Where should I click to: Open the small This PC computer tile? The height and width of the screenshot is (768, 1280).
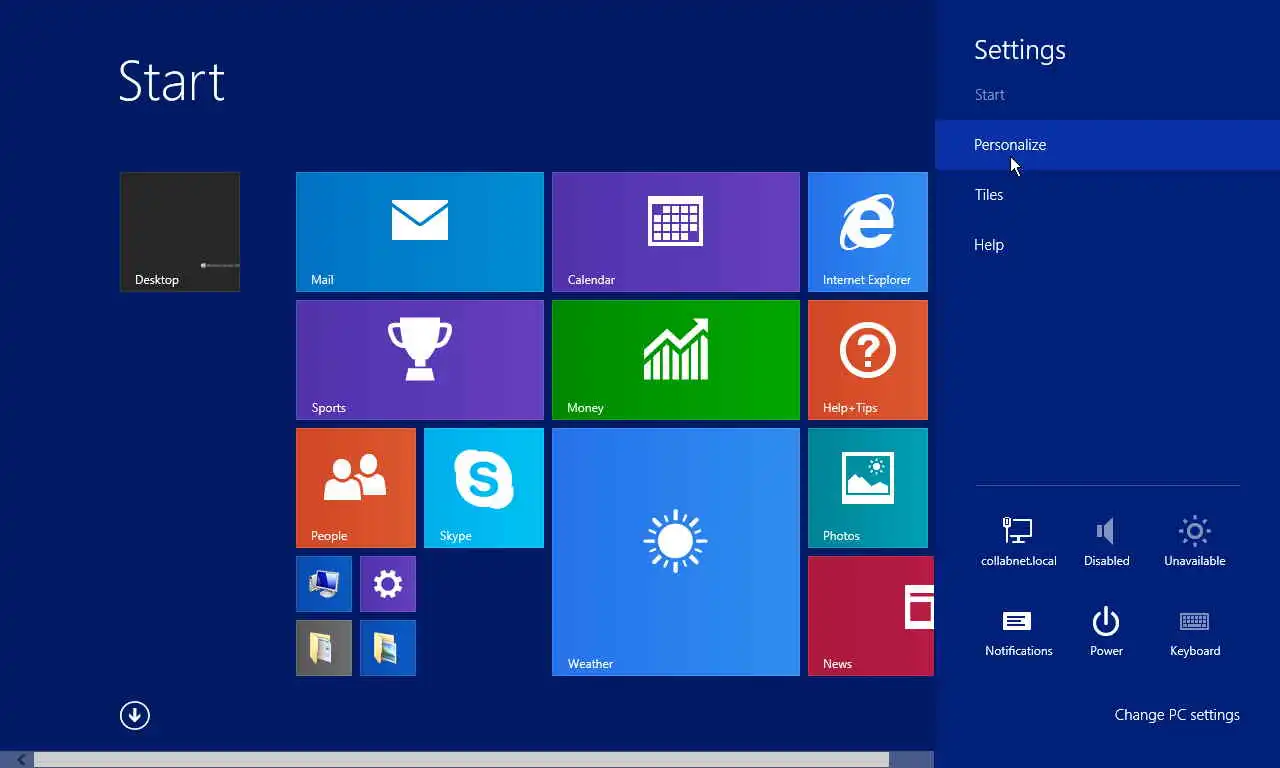[324, 584]
